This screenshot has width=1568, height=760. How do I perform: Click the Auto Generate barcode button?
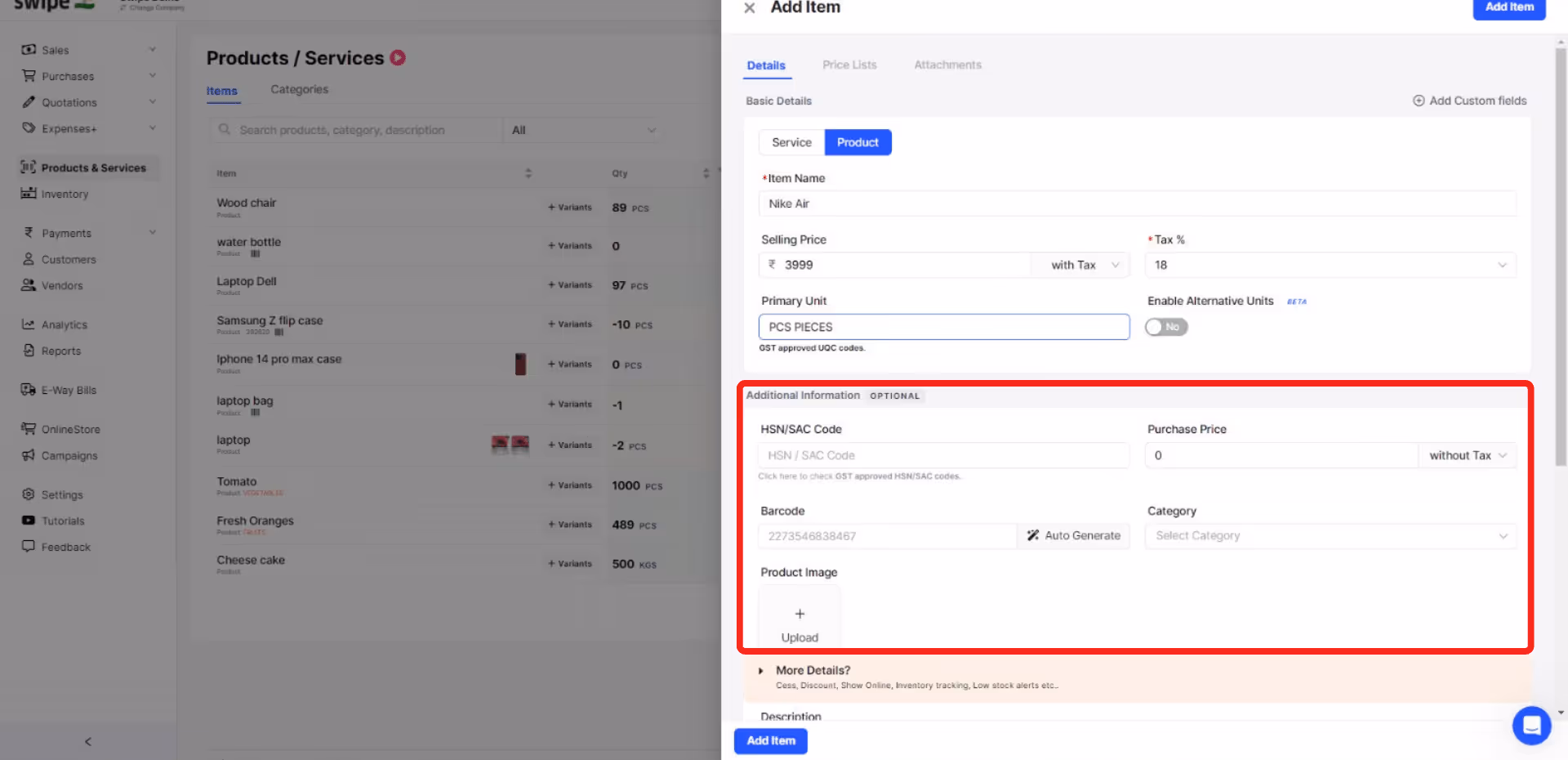[x=1073, y=536]
